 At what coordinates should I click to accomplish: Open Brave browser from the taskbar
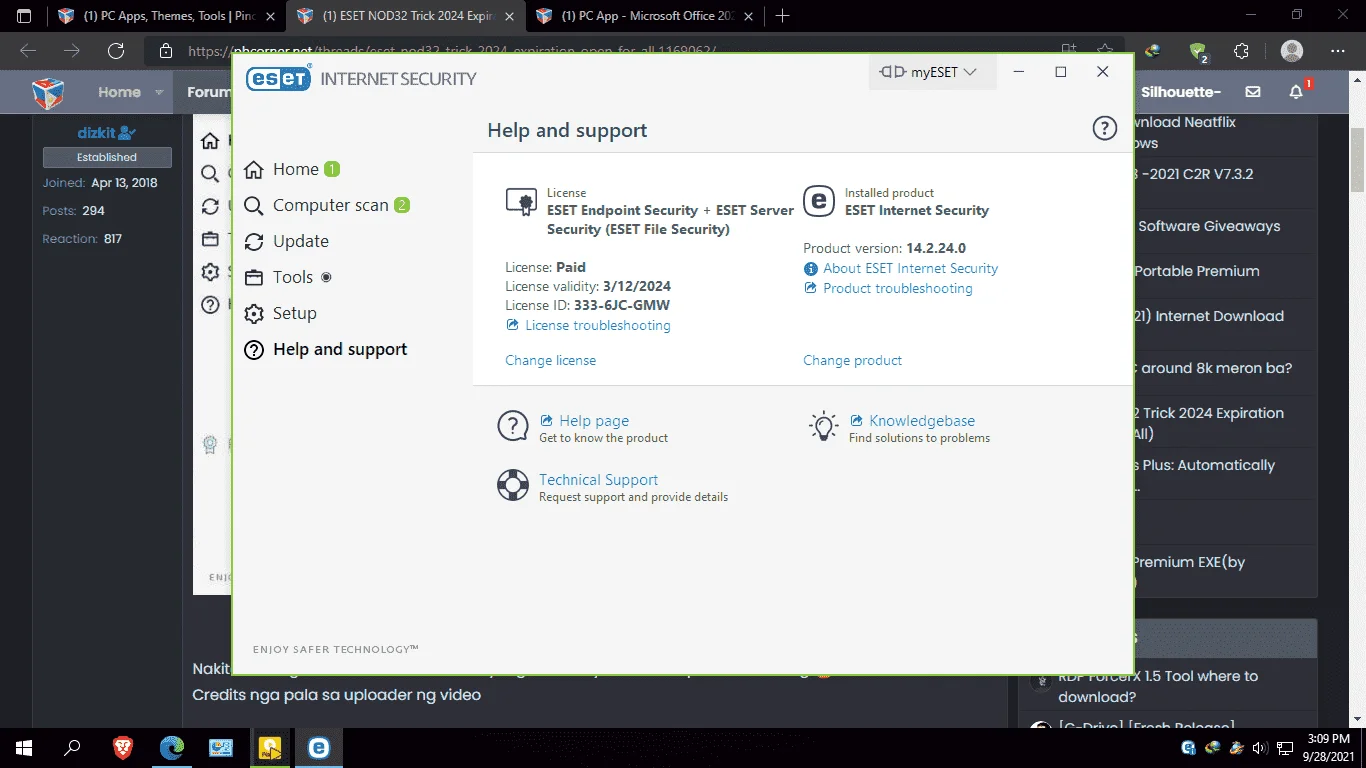[x=122, y=748]
